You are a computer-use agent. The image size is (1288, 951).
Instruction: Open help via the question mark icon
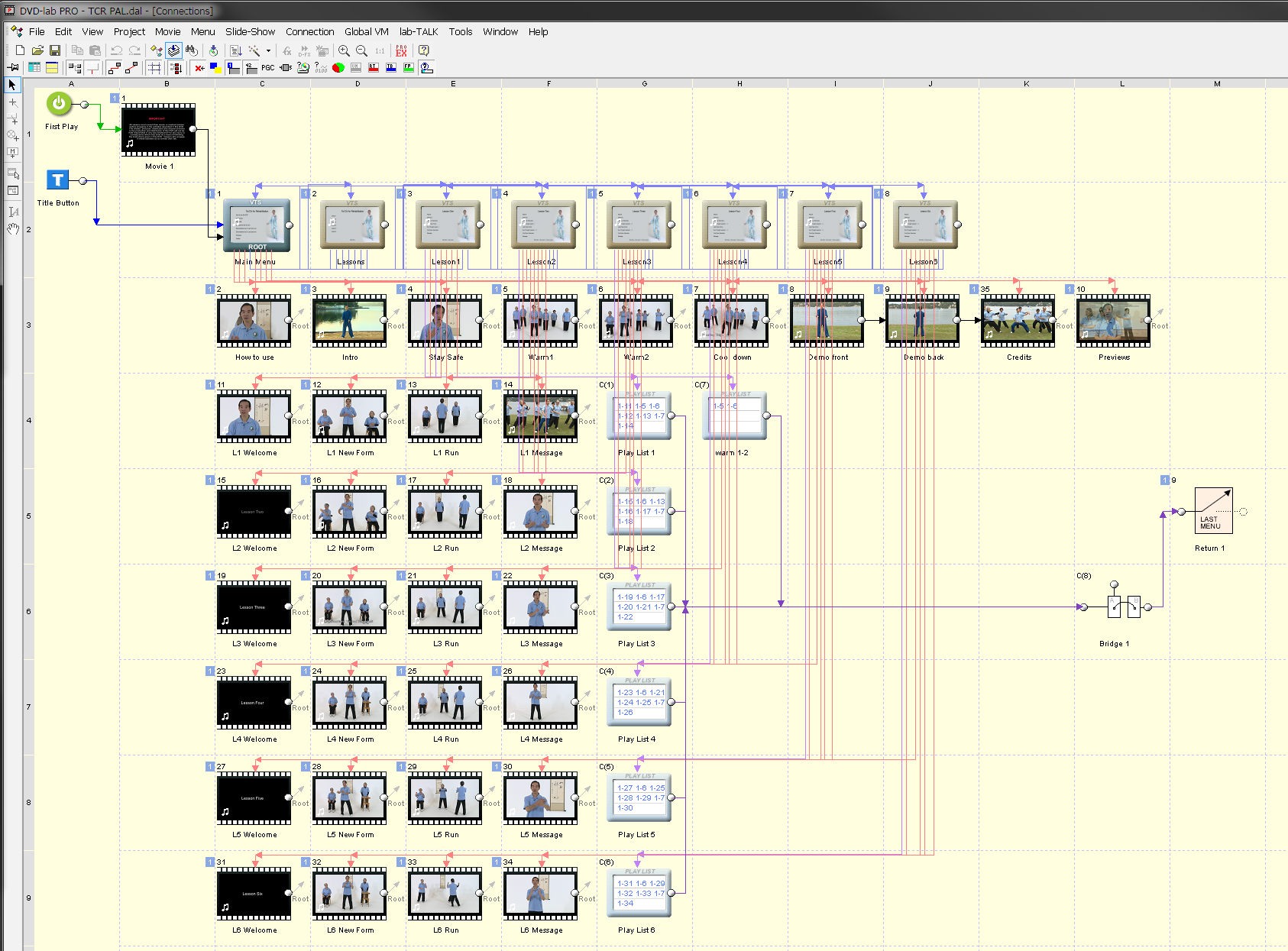424,50
